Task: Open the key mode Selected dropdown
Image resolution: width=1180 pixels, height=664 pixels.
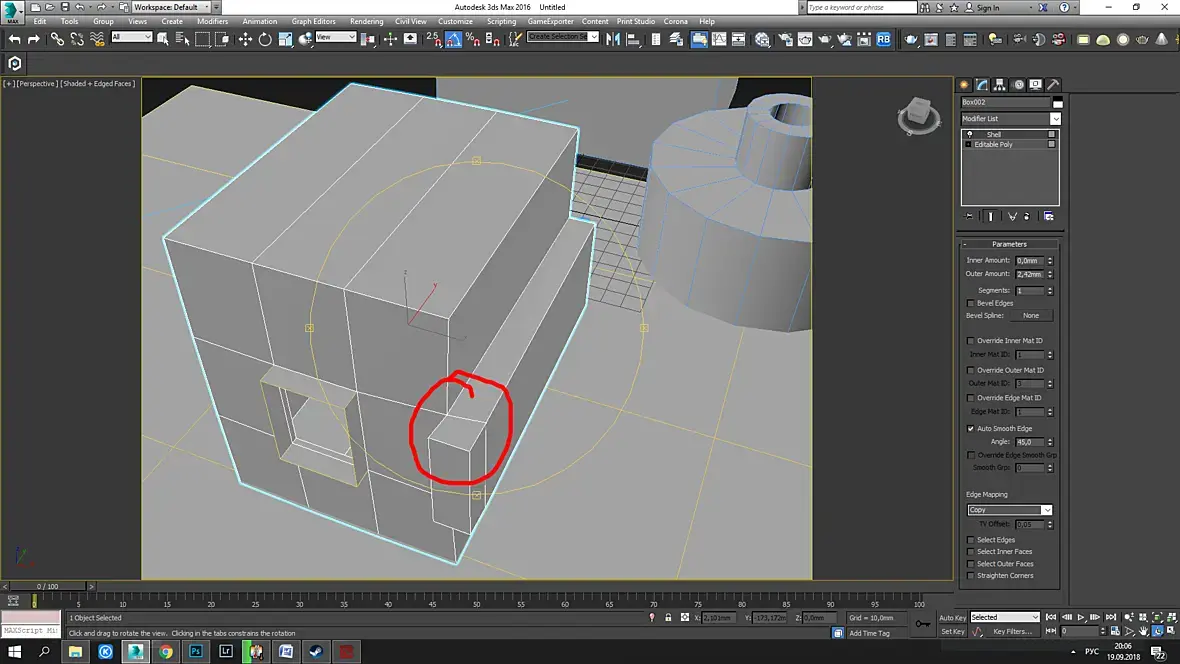Action: point(1004,617)
